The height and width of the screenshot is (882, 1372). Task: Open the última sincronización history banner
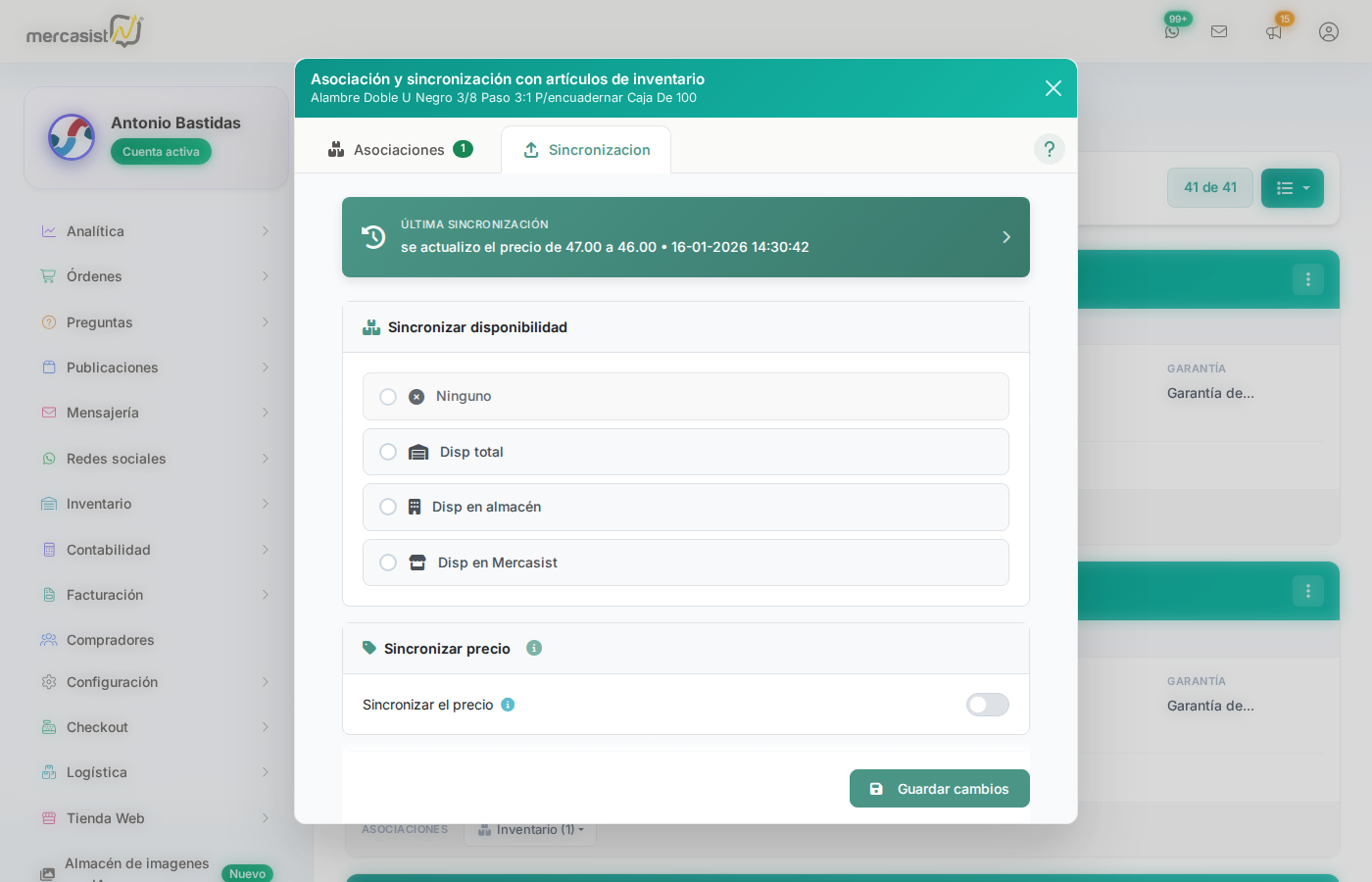click(x=685, y=237)
